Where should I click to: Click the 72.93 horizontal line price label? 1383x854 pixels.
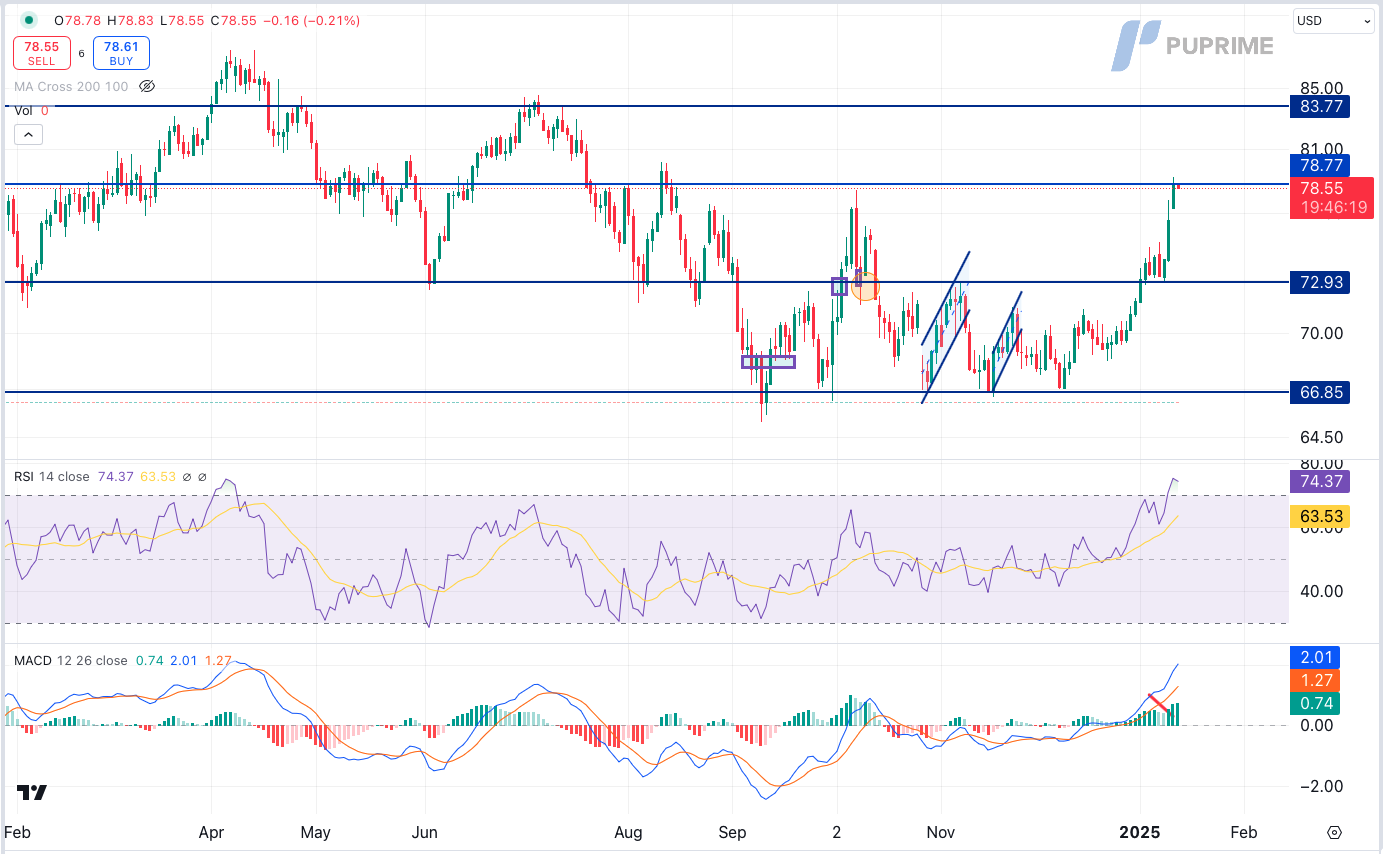click(x=1321, y=282)
